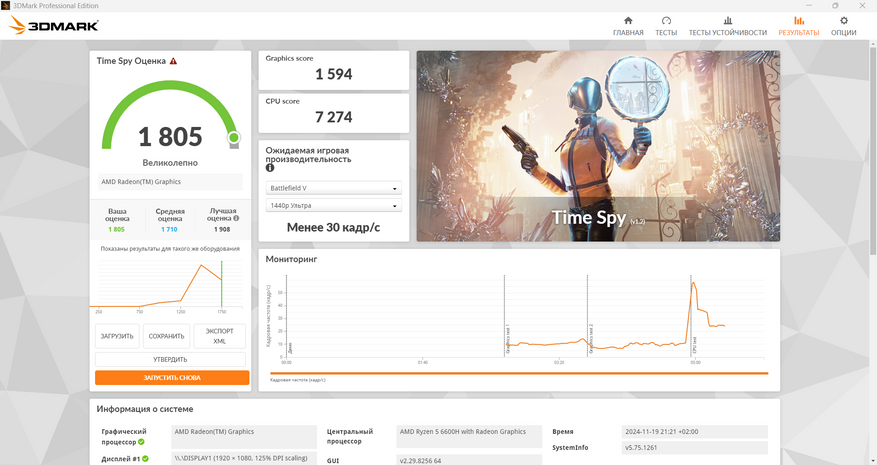Click info icon next to expected game performance
Image resolution: width=877 pixels, height=465 pixels.
(x=270, y=168)
